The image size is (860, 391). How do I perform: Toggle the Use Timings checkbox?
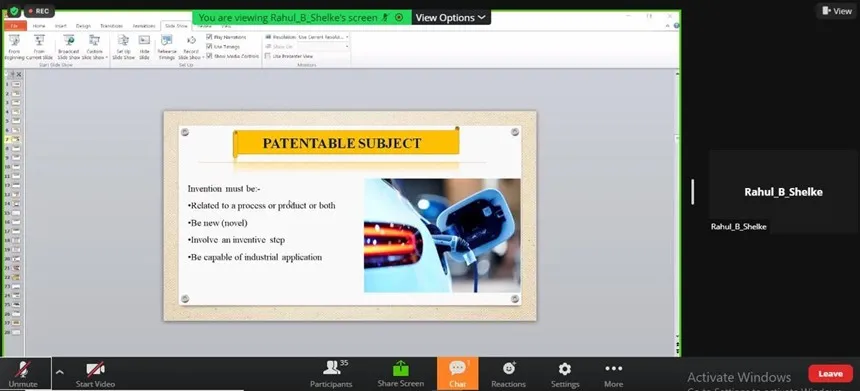pos(209,46)
